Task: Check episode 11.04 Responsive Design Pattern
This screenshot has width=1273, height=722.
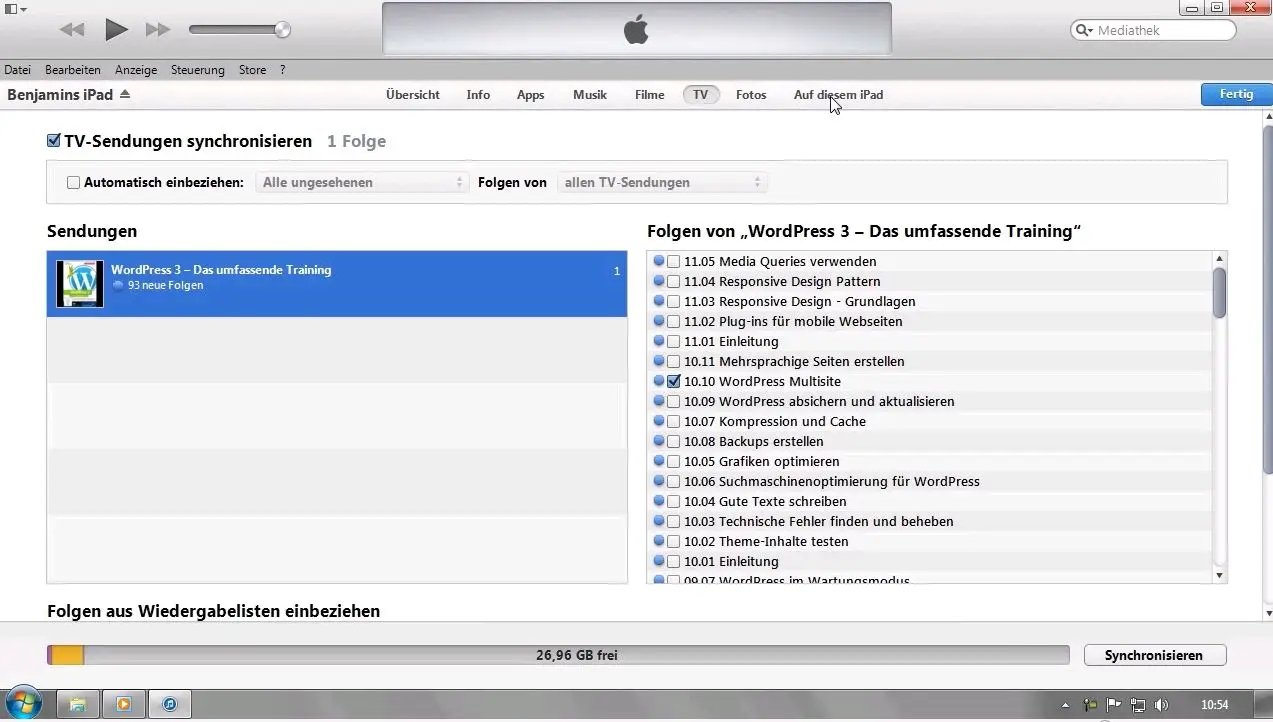Action: point(673,282)
